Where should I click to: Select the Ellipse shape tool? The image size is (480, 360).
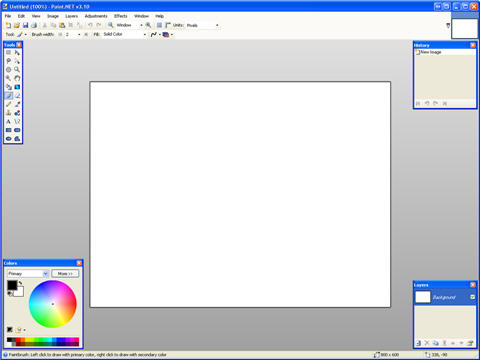9,139
